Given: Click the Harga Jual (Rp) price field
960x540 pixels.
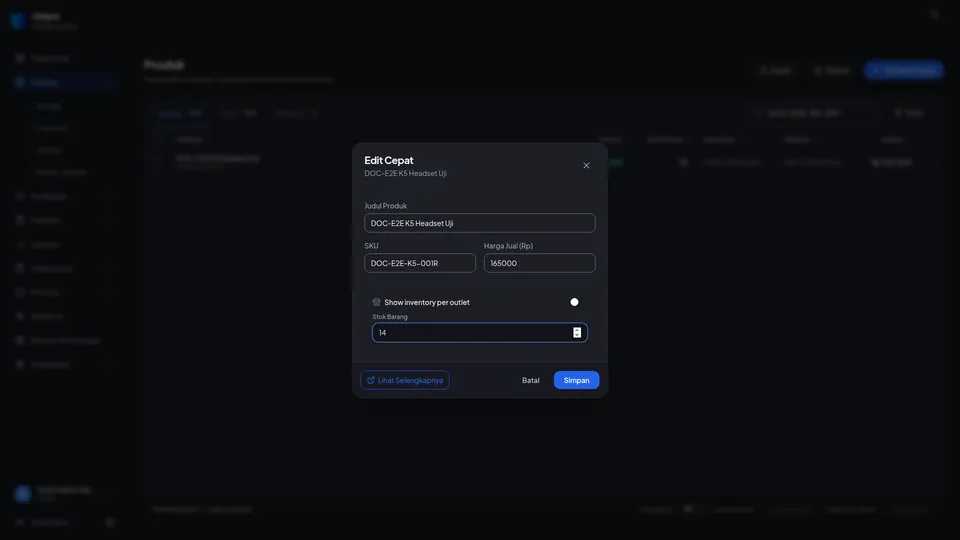Looking at the screenshot, I should pyautogui.click(x=539, y=263).
